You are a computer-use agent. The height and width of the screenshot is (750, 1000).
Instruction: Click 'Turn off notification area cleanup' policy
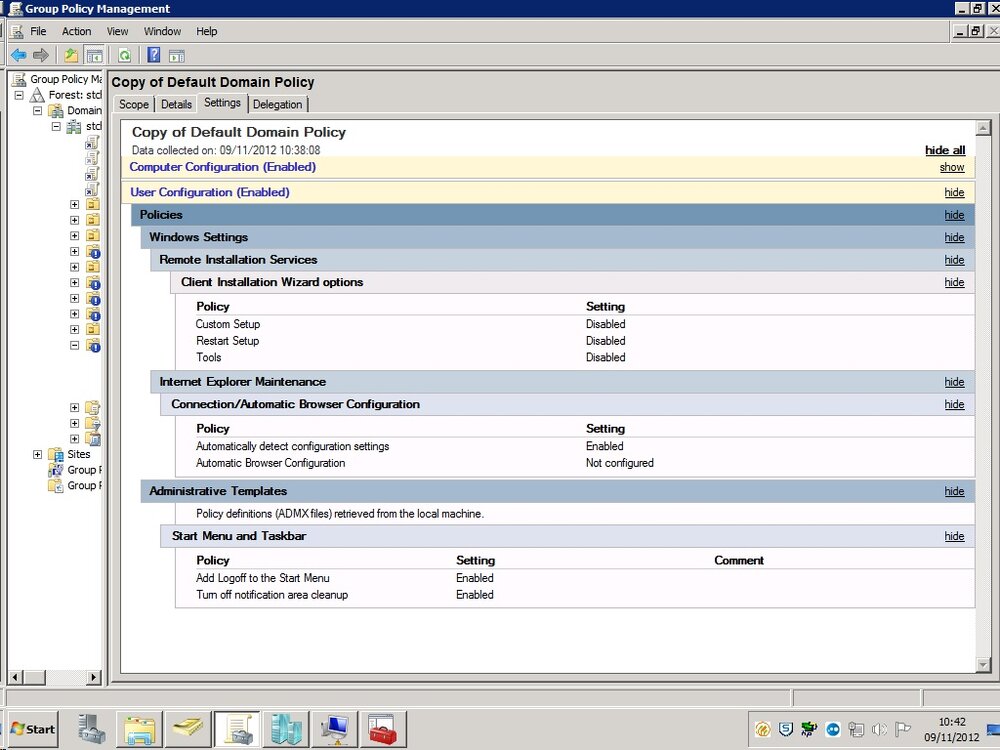[272, 594]
